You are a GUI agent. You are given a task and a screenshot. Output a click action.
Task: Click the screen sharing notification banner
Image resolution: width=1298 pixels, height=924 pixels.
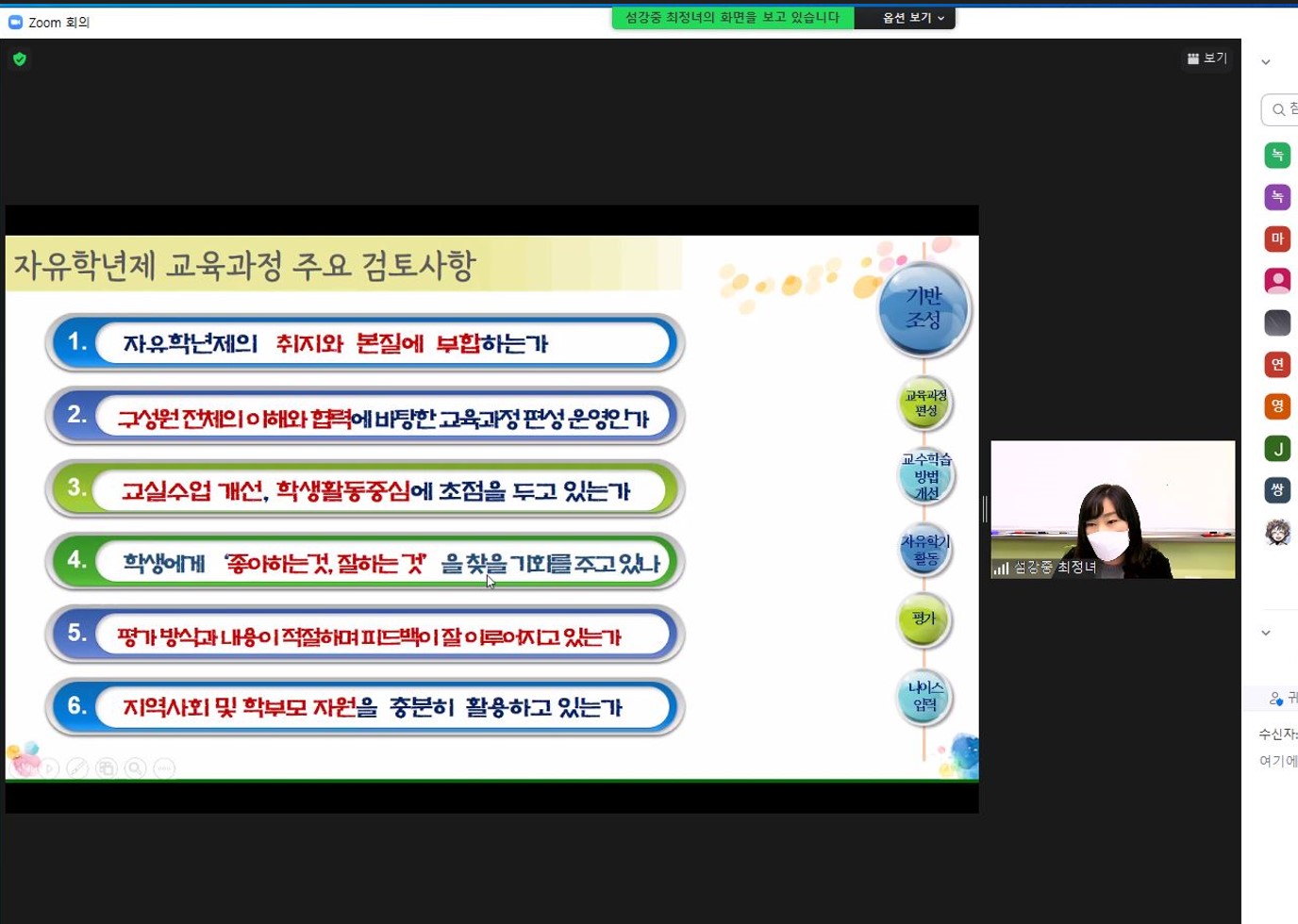tap(732, 18)
